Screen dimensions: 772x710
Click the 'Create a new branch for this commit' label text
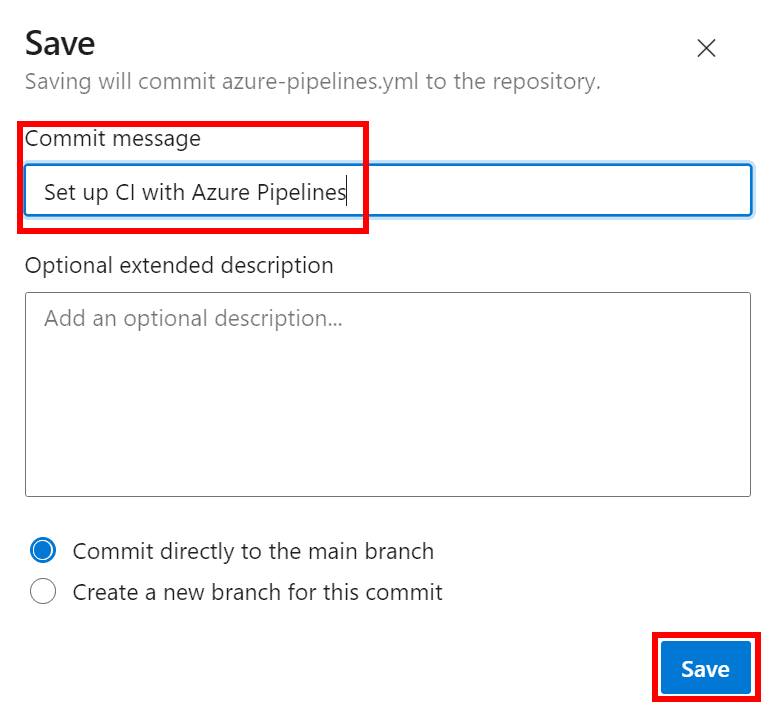click(x=257, y=592)
